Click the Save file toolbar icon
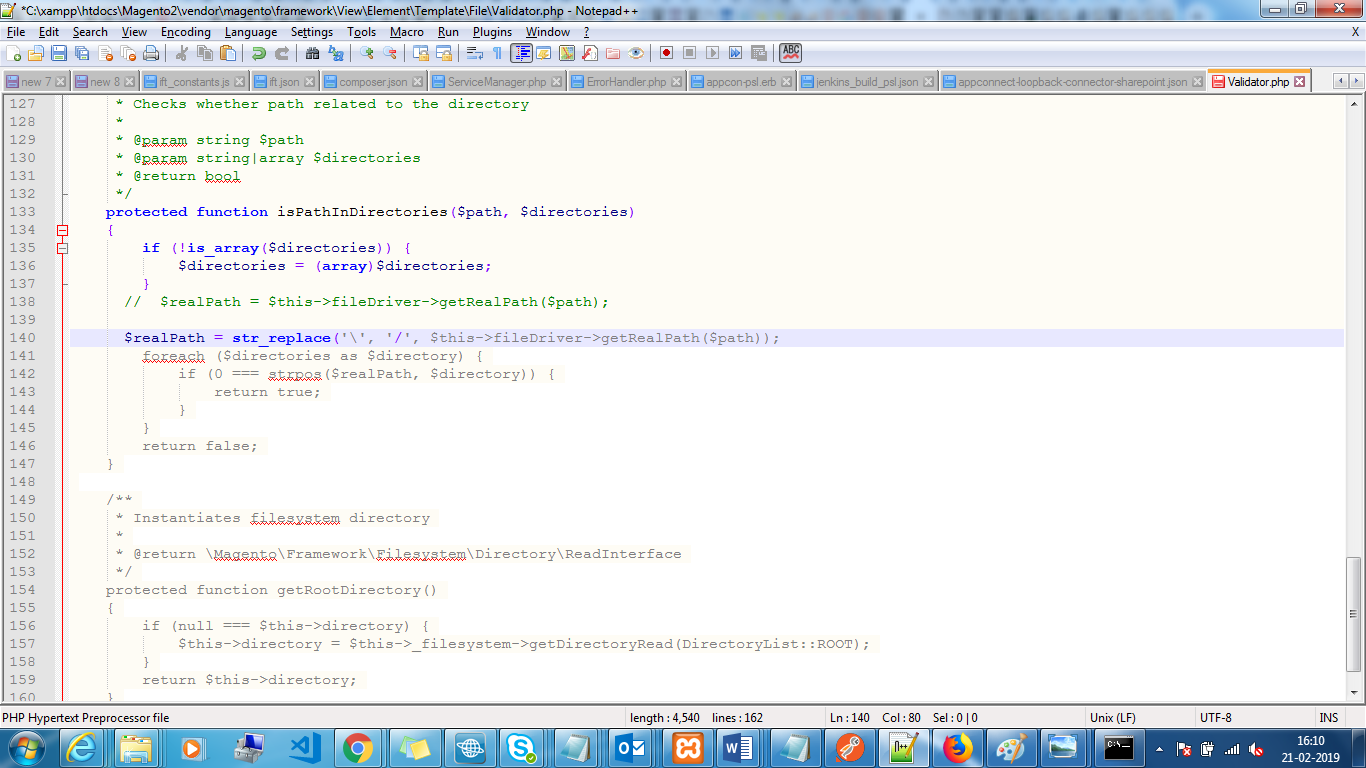Viewport: 1366px width, 768px height. (x=59, y=53)
